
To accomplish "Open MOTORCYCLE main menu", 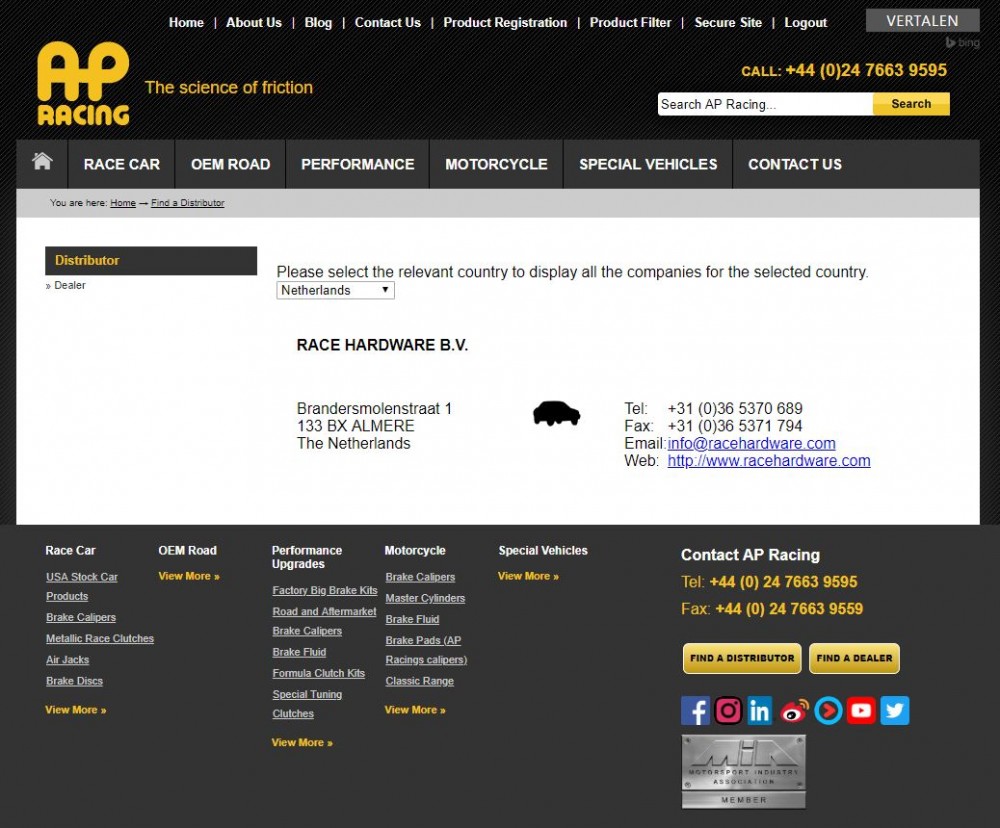I will click(x=496, y=165).
